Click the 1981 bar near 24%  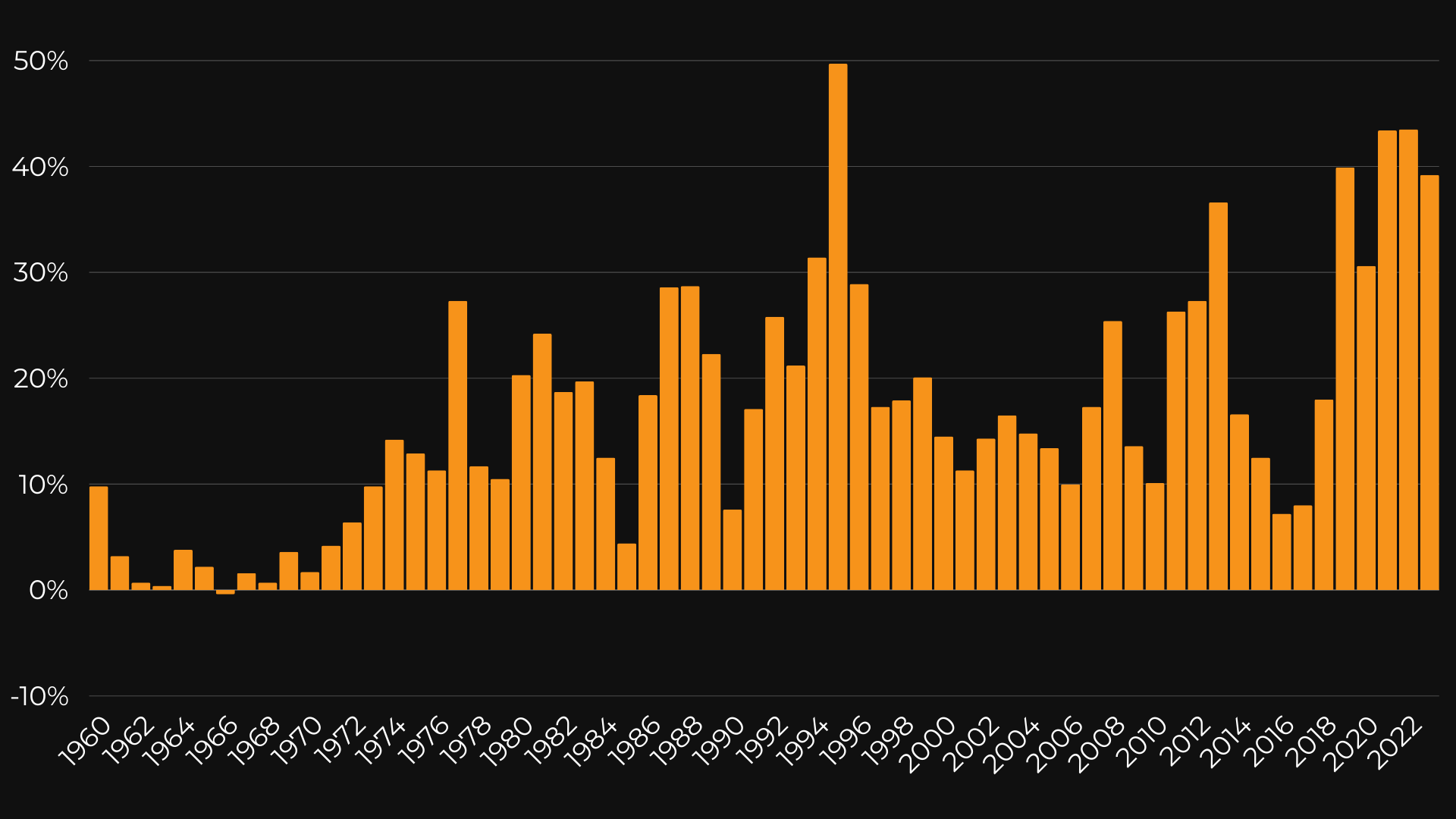click(542, 462)
